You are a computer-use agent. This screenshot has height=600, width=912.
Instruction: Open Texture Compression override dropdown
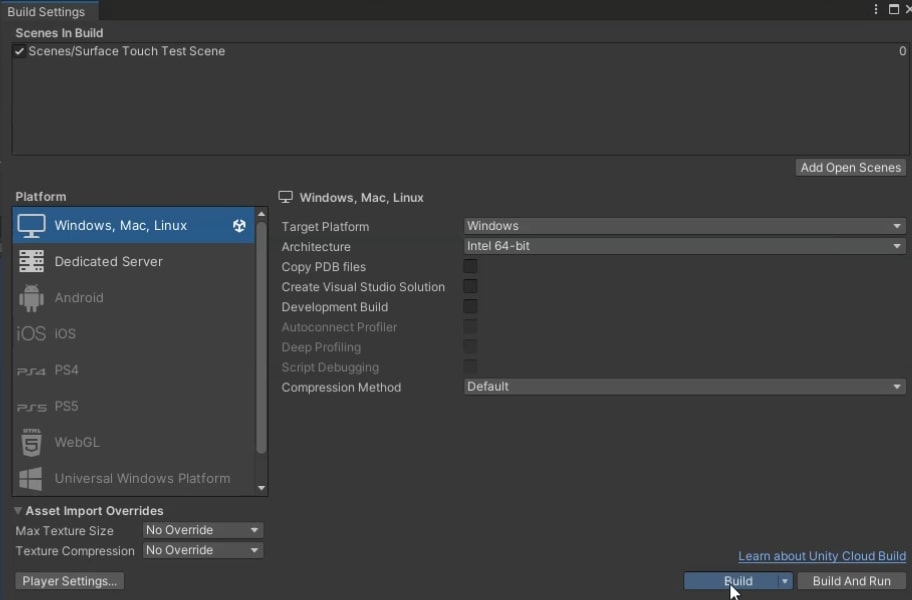(202, 550)
